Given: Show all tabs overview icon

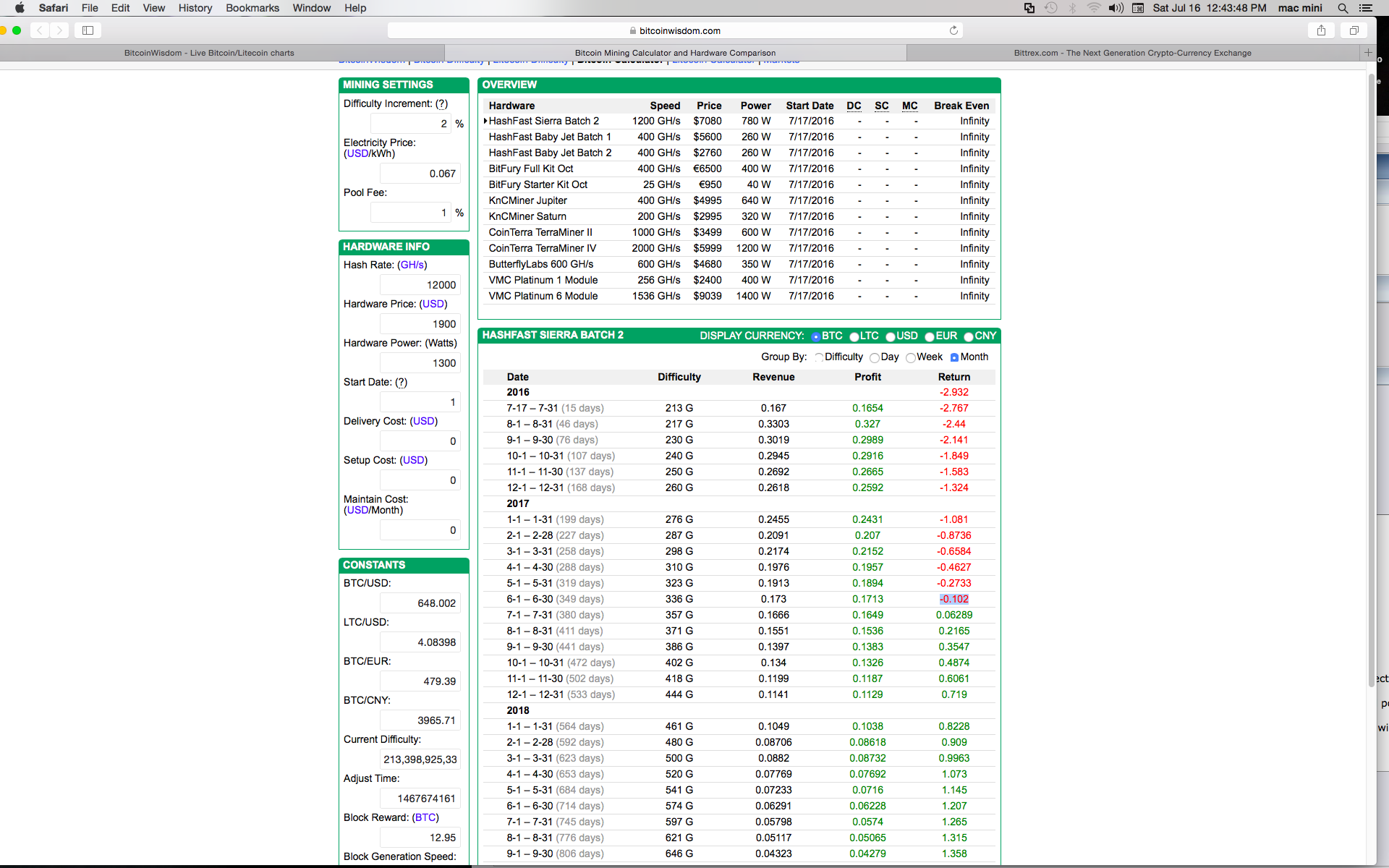Looking at the screenshot, I should [x=1354, y=30].
